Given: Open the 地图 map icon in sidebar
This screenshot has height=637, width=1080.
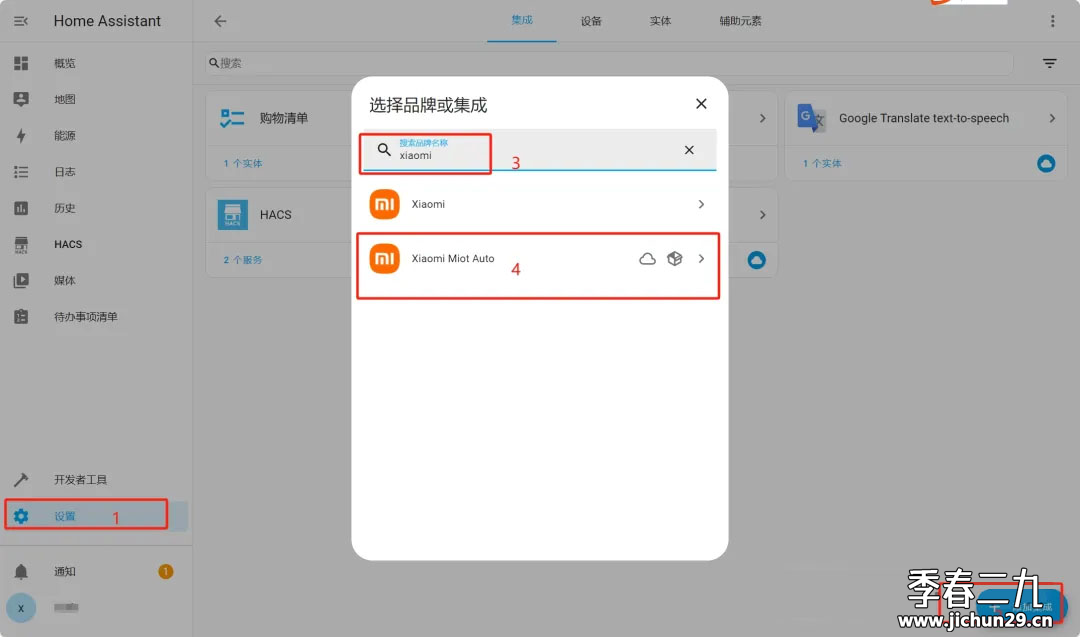Looking at the screenshot, I should [x=21, y=99].
